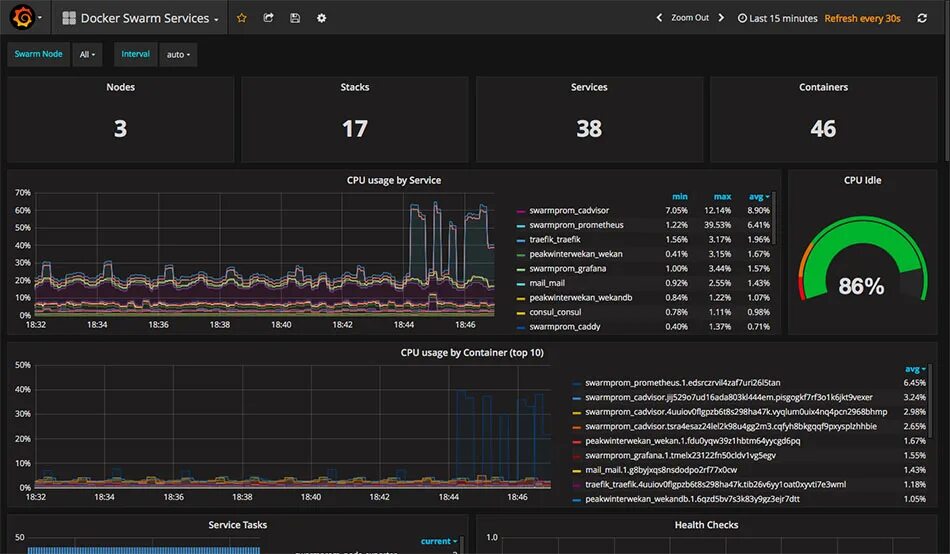Image resolution: width=950 pixels, height=554 pixels.
Task: Sort top 10 container legend by avg
Action: coord(915,369)
